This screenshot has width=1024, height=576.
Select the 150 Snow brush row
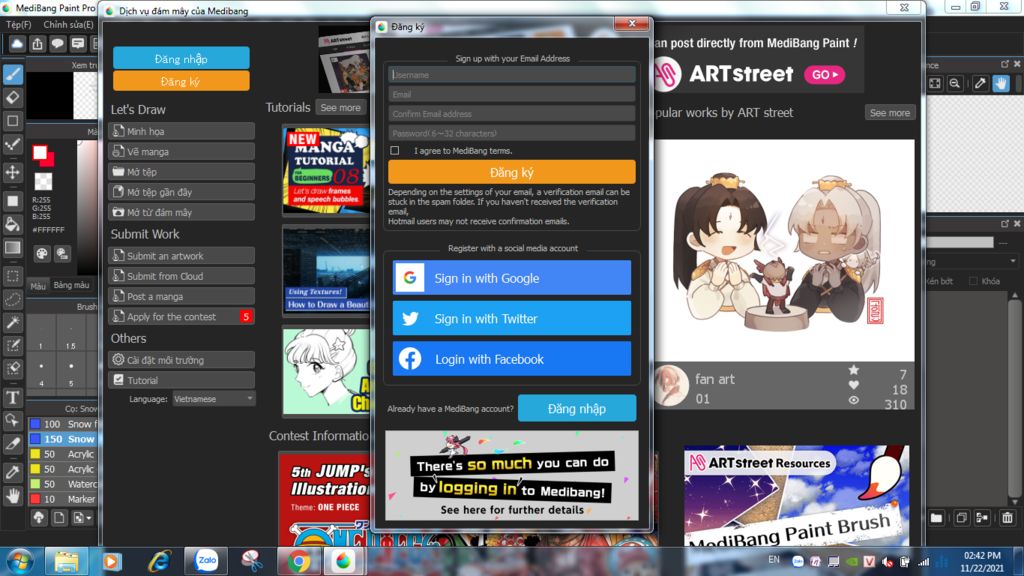tap(63, 439)
